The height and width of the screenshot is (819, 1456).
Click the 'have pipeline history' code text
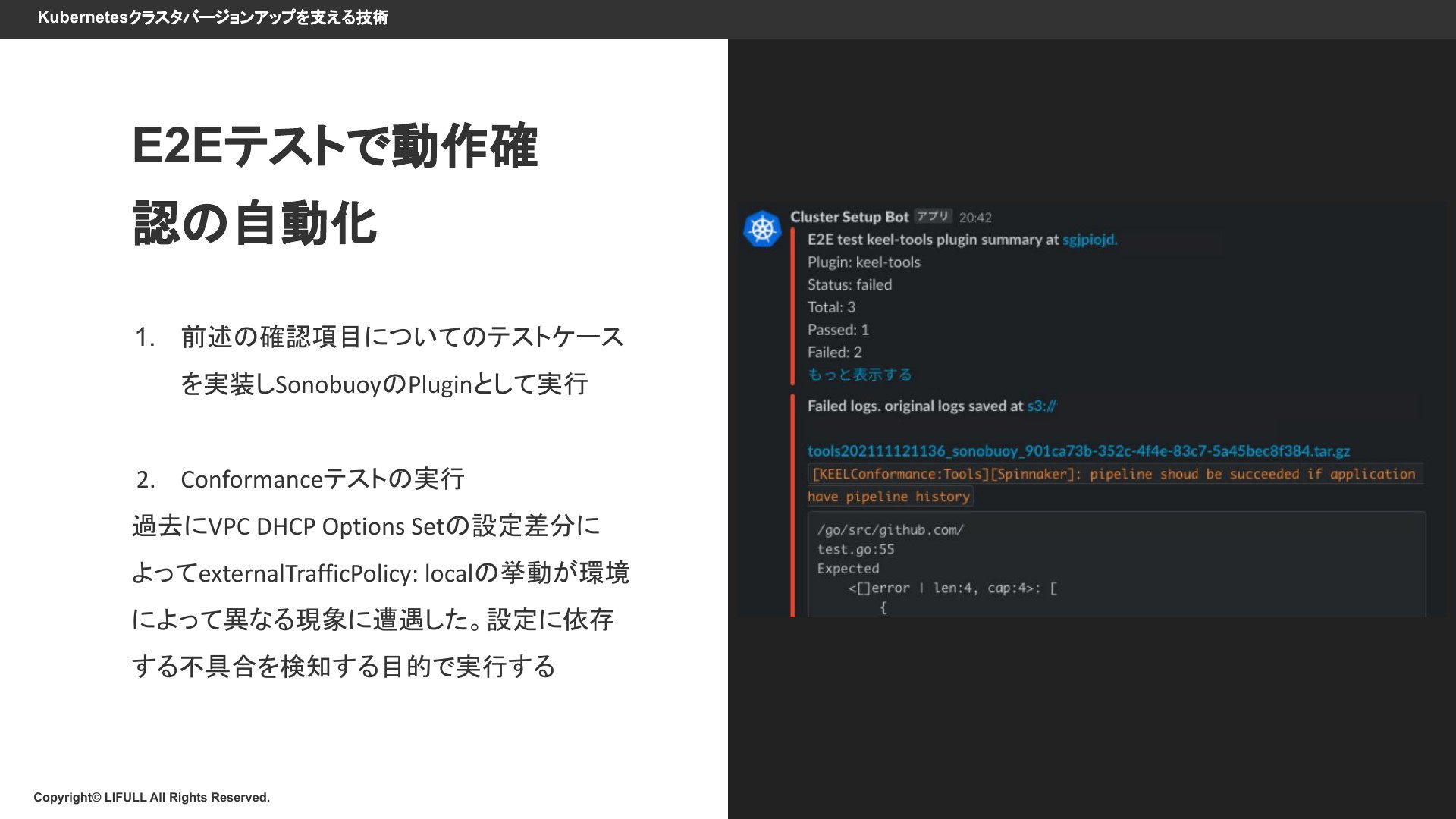[x=889, y=497]
